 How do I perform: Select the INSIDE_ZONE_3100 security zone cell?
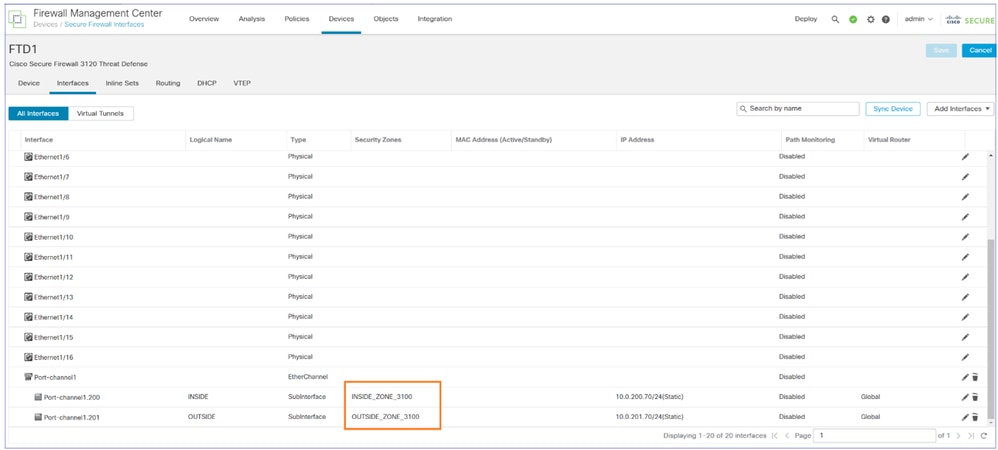click(382, 397)
